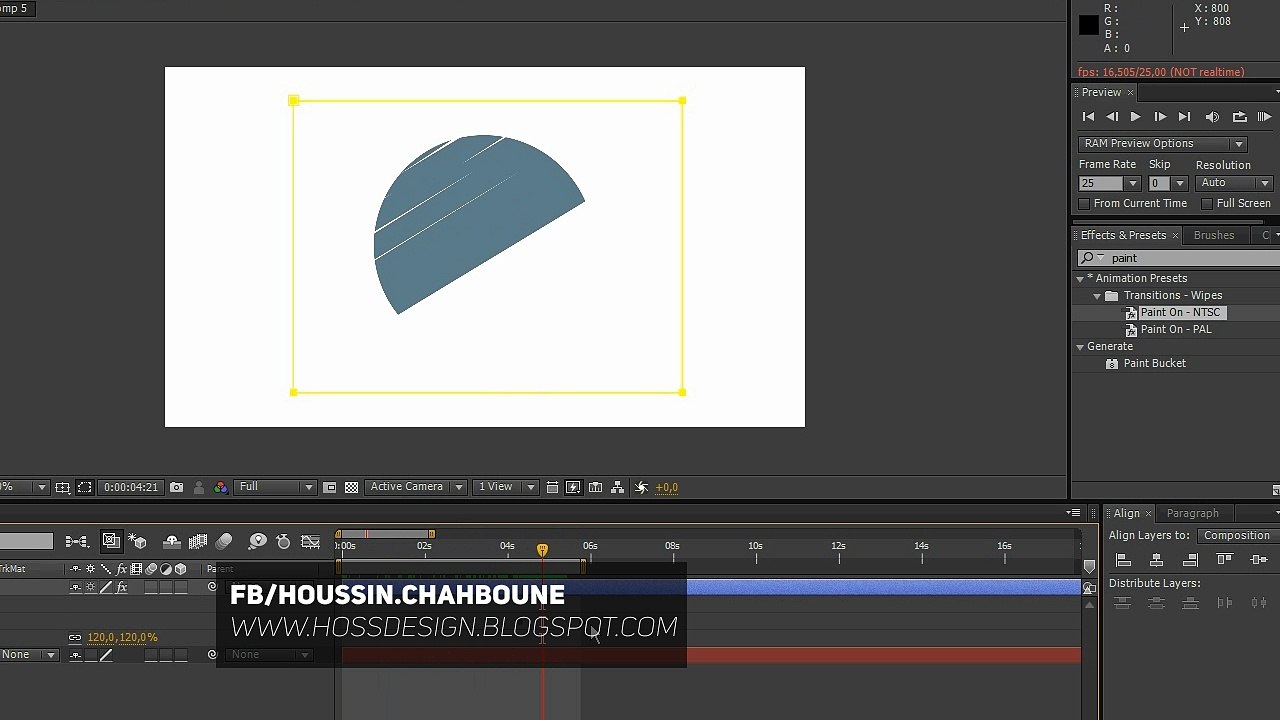Click the current-time indicator on timeline ruler
Viewport: 1280px width, 720px height.
(542, 550)
